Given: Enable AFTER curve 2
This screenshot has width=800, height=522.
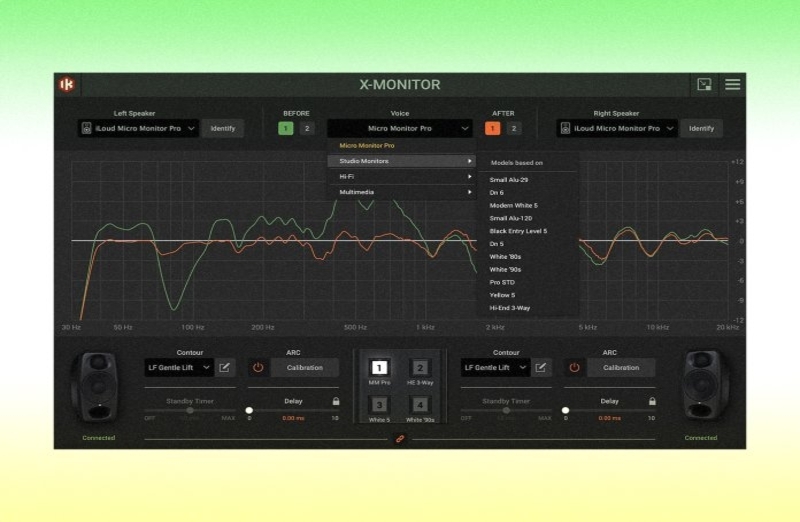Looking at the screenshot, I should coord(514,129).
